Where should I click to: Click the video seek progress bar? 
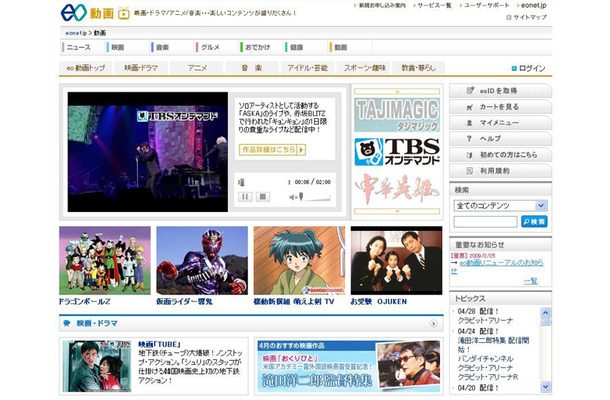[265, 182]
